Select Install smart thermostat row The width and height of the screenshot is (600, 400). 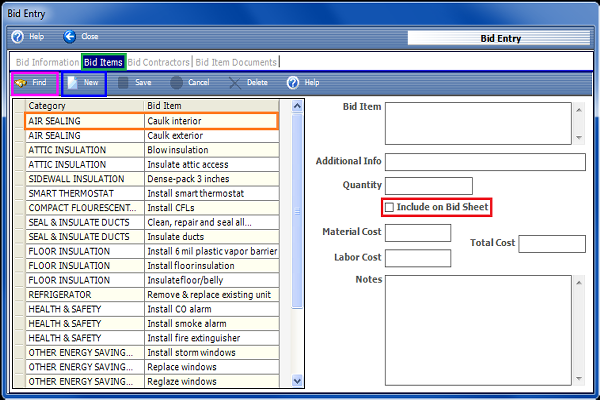point(152,193)
